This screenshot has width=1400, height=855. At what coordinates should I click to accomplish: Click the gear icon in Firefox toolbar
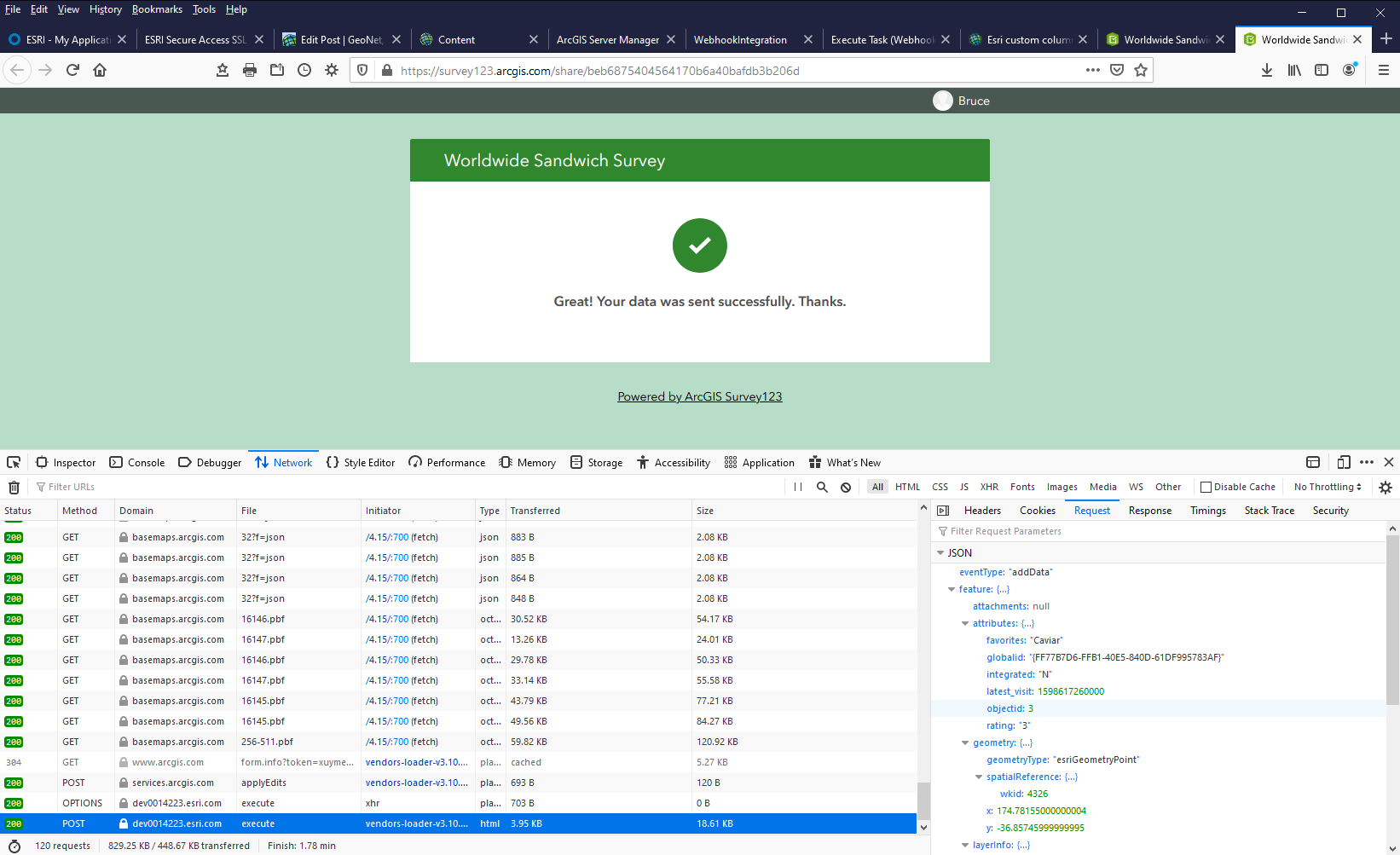(x=332, y=70)
